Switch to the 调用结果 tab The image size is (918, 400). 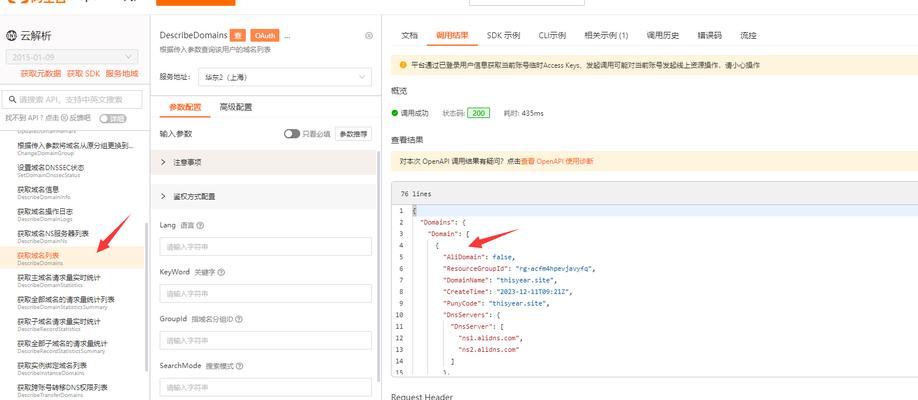[452, 35]
